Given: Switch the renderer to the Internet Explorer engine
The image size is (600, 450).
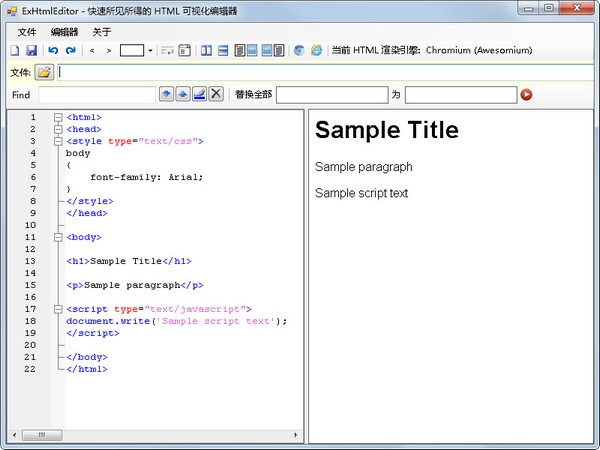Looking at the screenshot, I should pos(316,50).
